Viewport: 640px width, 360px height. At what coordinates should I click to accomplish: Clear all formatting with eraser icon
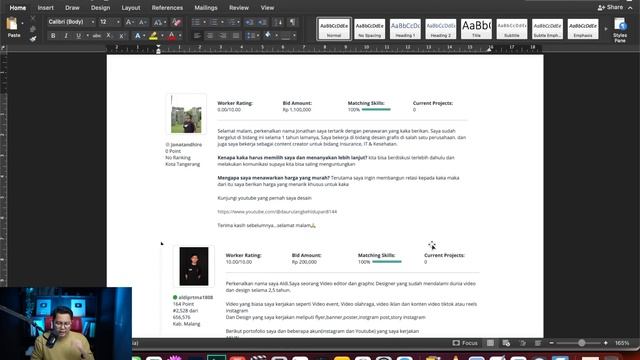[x=177, y=22]
